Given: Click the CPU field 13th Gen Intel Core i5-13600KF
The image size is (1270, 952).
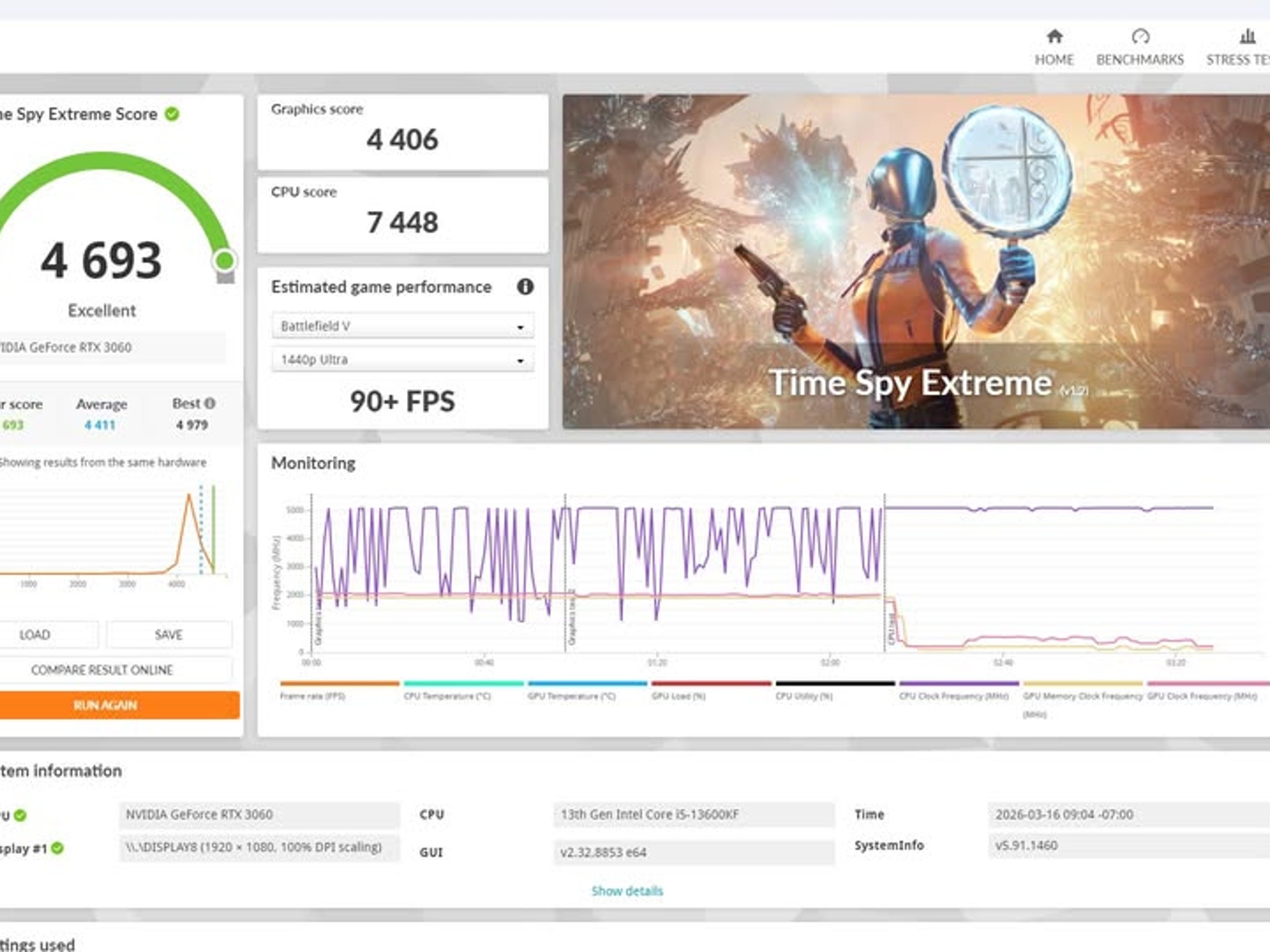Looking at the screenshot, I should [694, 815].
